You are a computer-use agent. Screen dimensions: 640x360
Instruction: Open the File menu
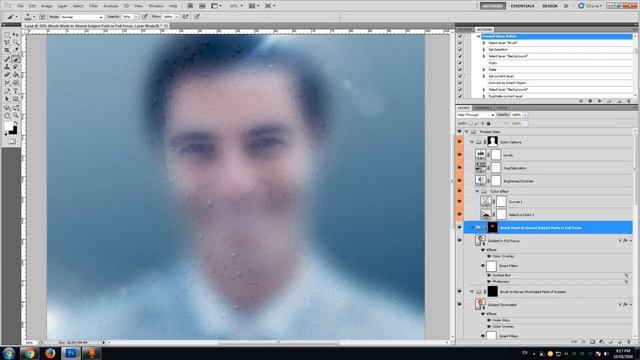(20, 6)
